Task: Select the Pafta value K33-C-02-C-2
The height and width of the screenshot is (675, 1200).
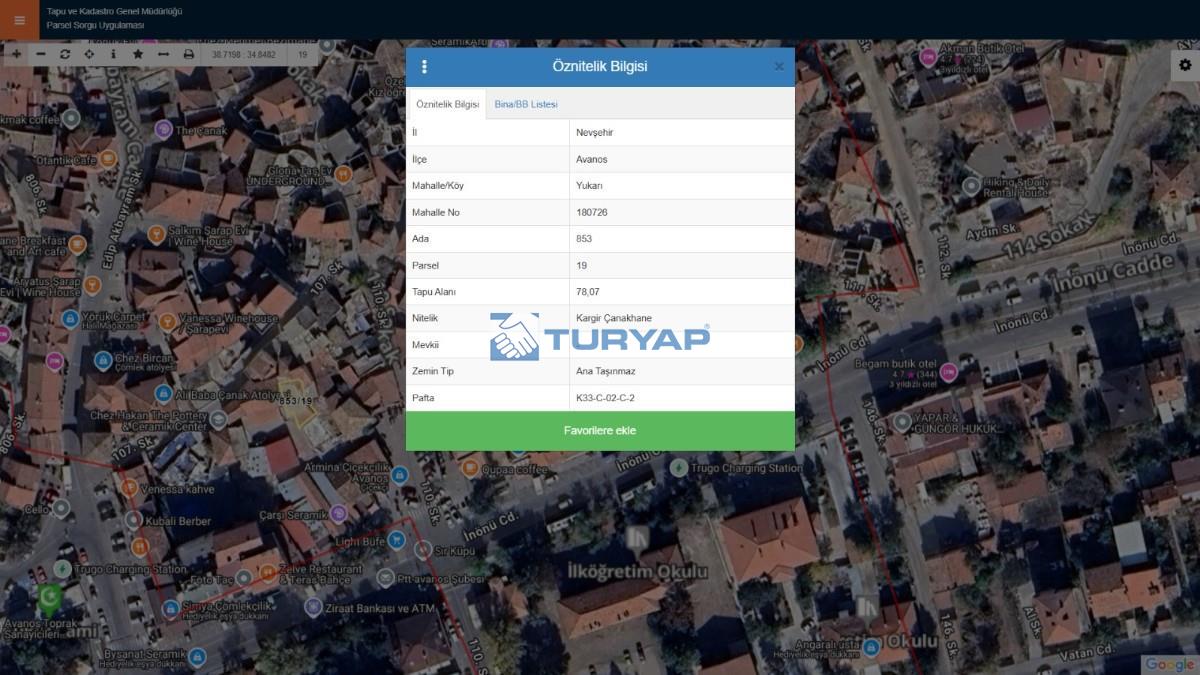Action: (682, 398)
